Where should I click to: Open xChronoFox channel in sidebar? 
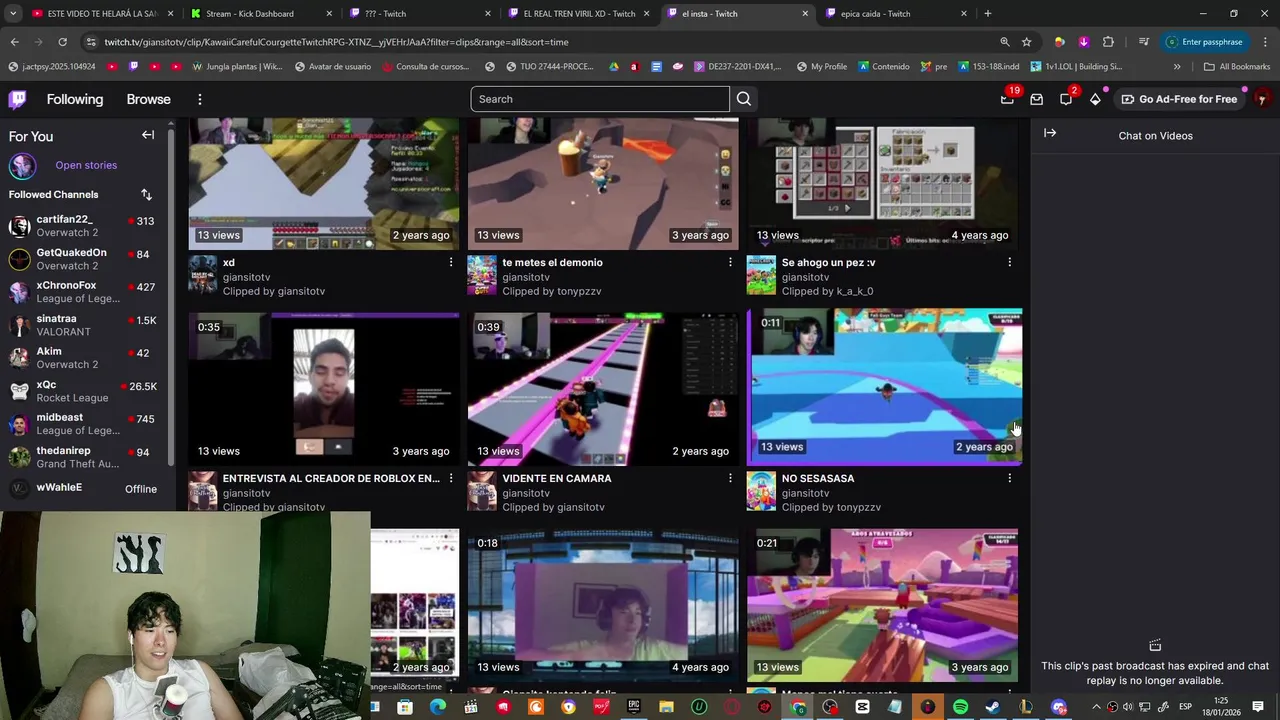tap(85, 292)
